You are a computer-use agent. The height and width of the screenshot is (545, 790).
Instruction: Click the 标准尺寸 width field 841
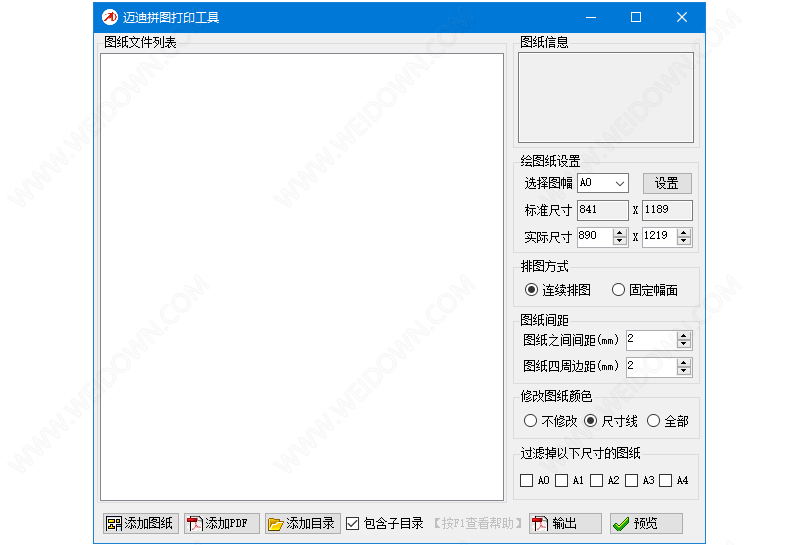coord(603,210)
